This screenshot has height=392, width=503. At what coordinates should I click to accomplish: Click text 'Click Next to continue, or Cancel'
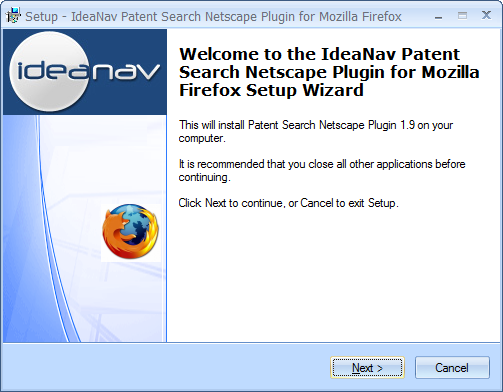256,203
